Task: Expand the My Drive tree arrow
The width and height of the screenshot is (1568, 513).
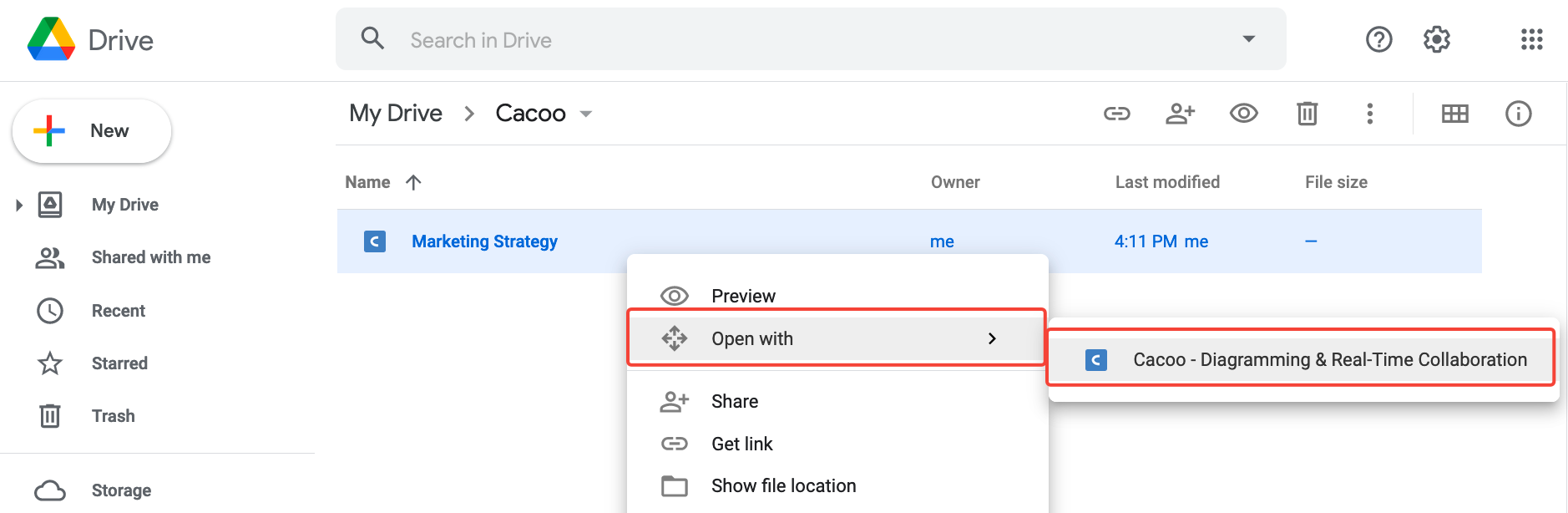Action: click(19, 205)
